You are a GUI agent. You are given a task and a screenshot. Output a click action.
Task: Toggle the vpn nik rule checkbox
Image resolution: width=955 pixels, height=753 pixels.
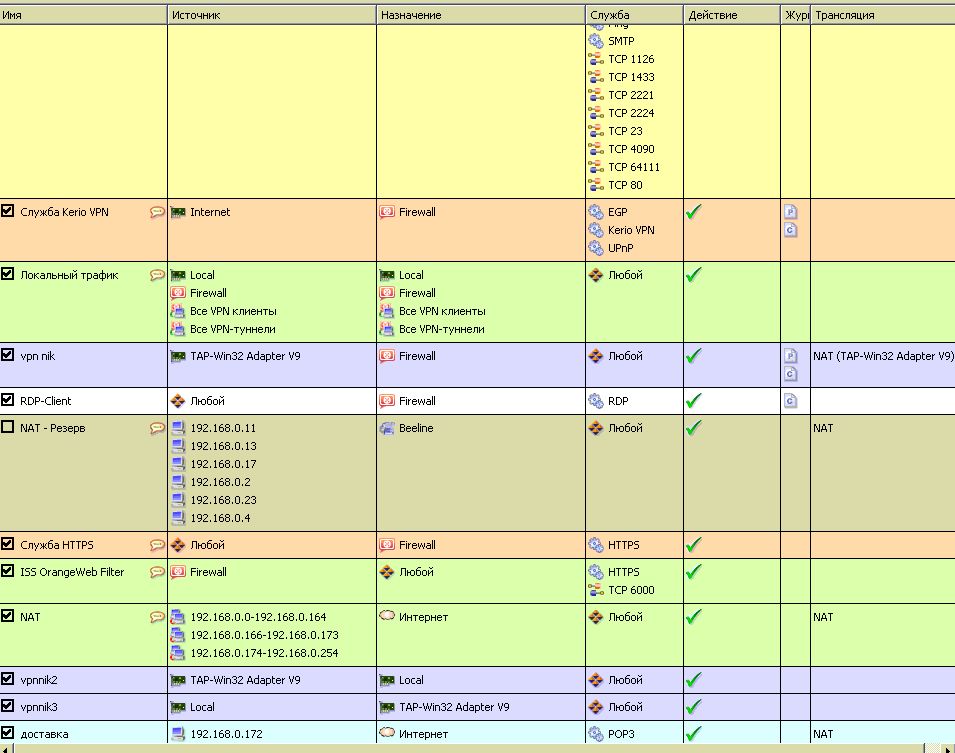[x=7, y=355]
